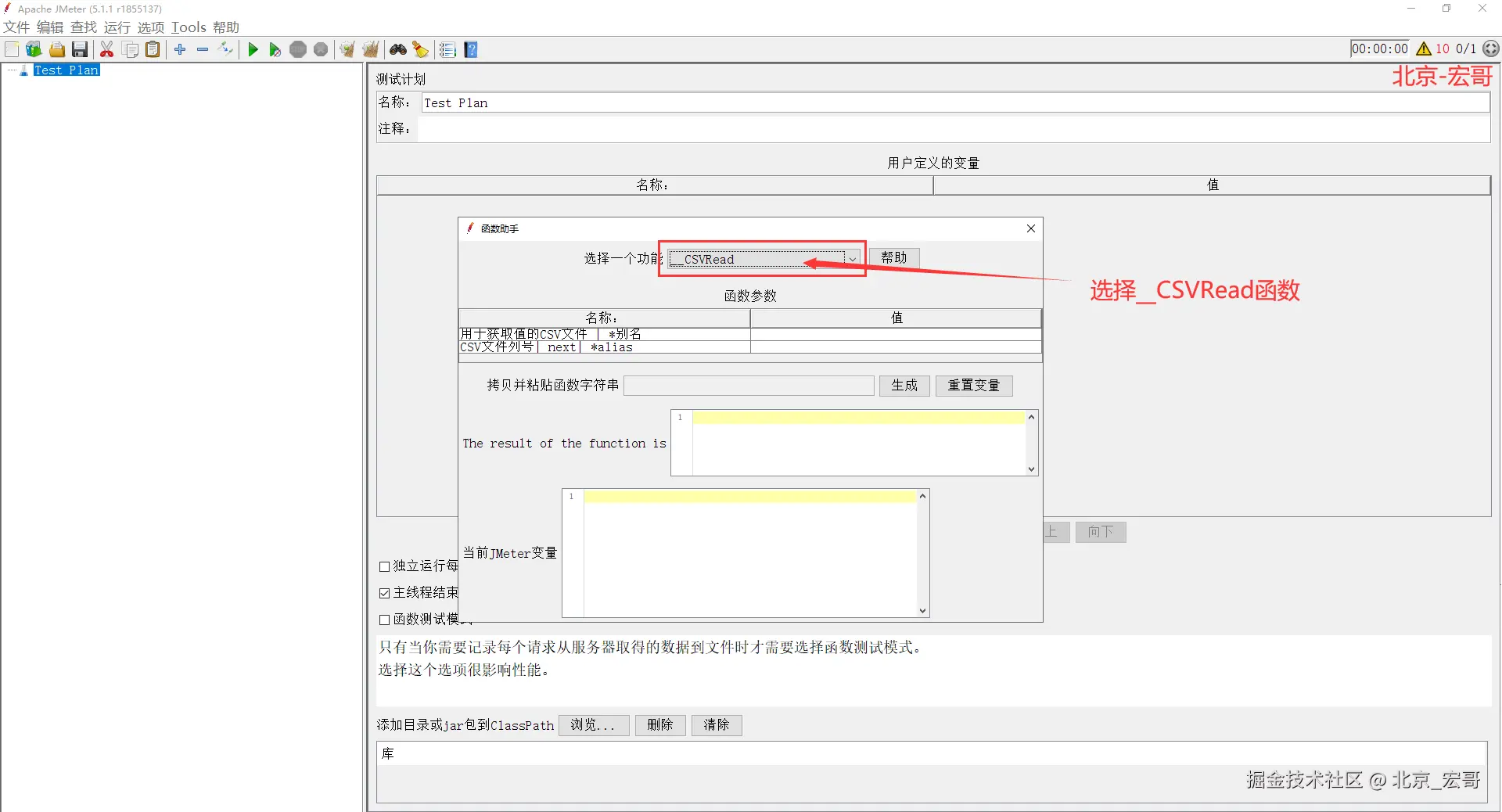Click the 清除 ClassPath button
Viewport: 1502px width, 812px height.
(717, 725)
